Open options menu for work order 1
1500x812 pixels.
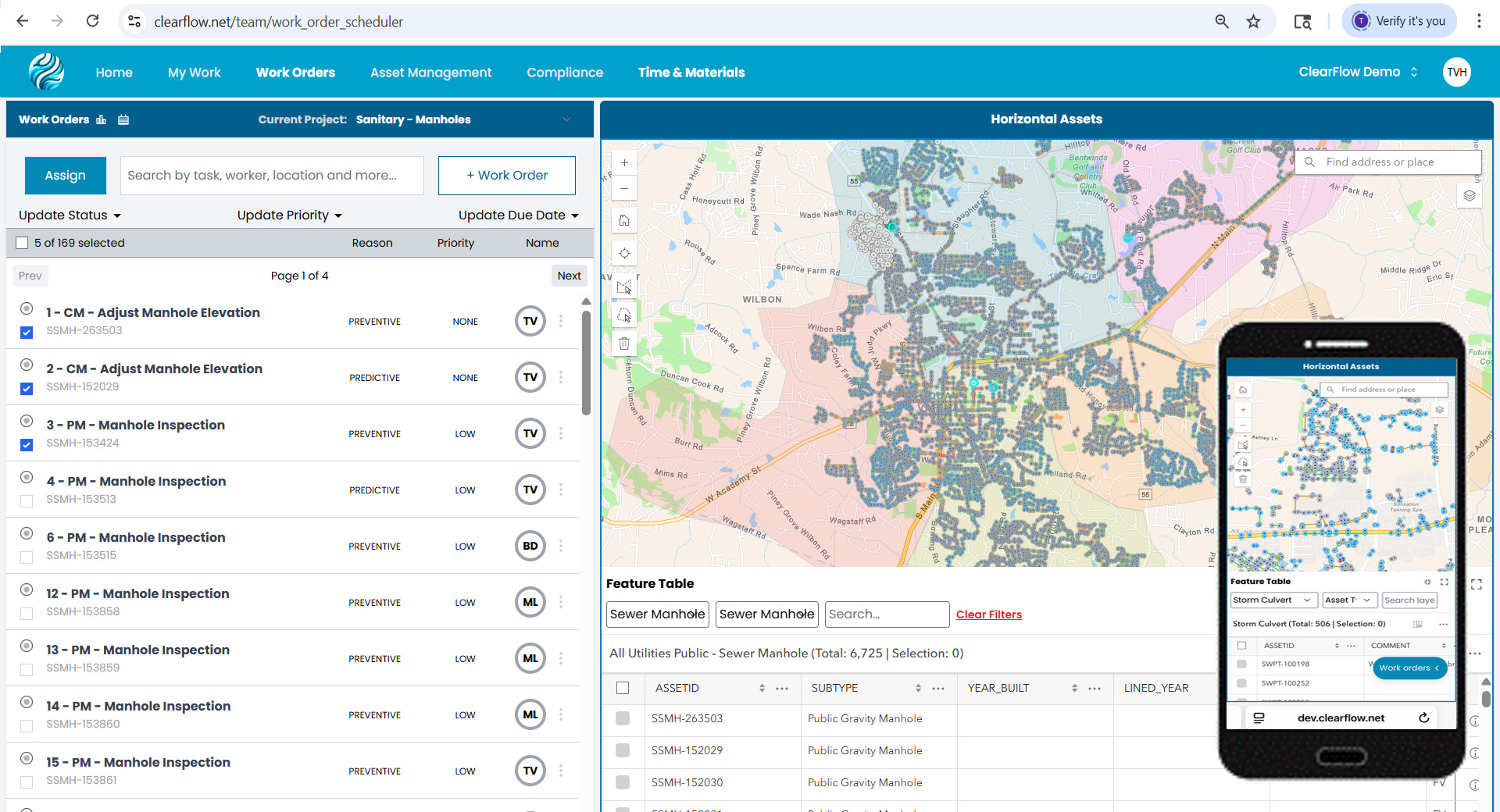[x=561, y=321]
